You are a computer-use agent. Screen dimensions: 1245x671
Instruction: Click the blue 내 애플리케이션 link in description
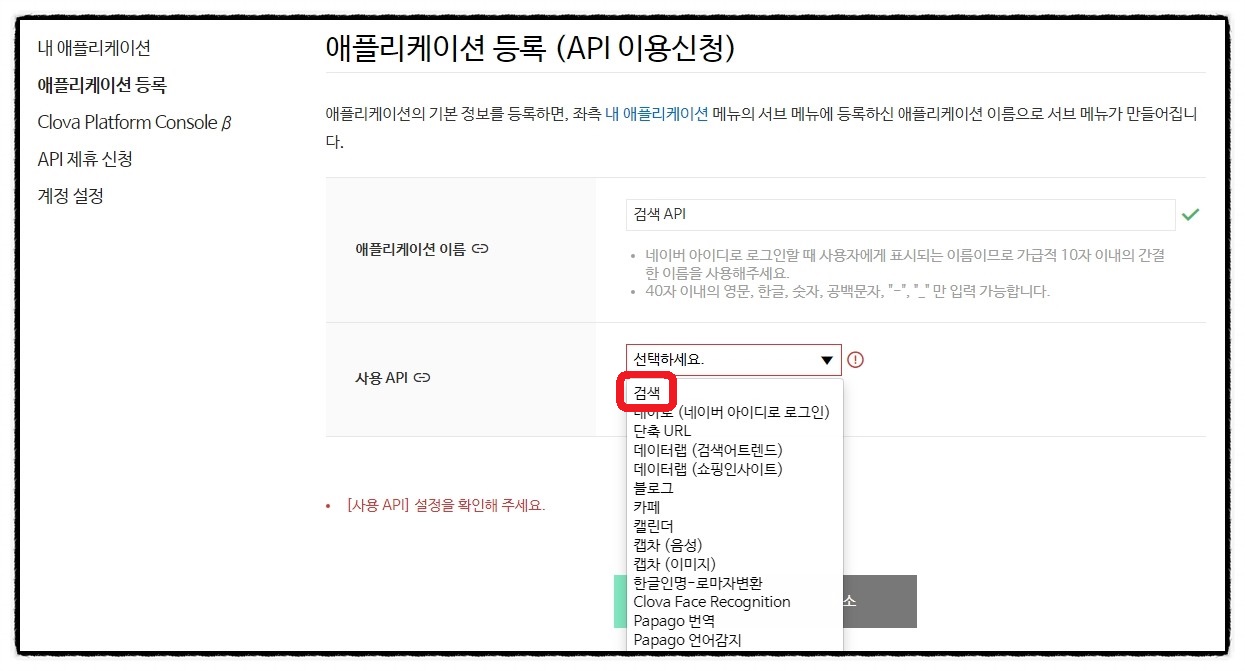[656, 113]
